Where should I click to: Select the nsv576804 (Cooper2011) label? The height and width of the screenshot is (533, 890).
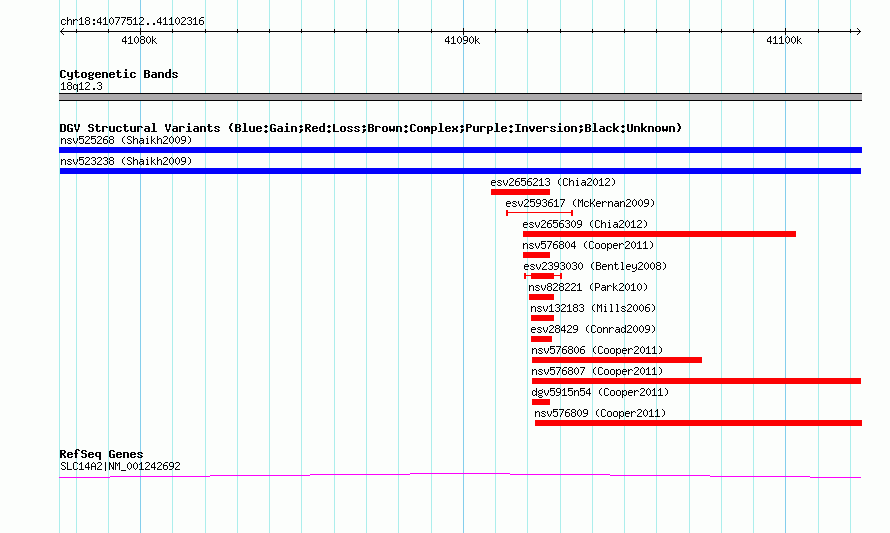(x=588, y=245)
